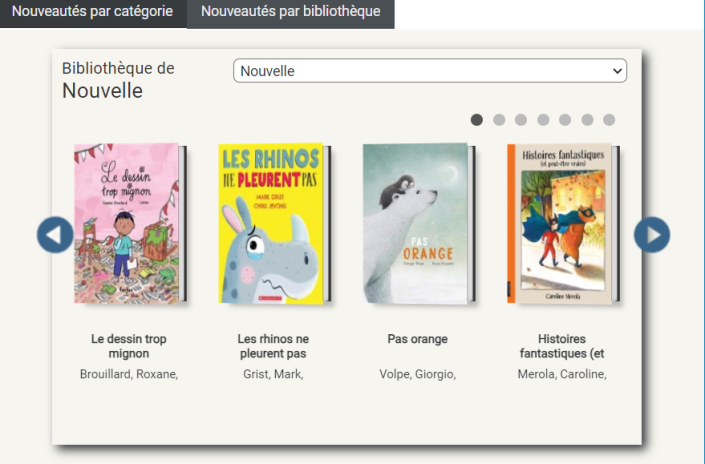The width and height of the screenshot is (705, 464).
Task: View the Pas orange book cover
Action: click(x=415, y=223)
